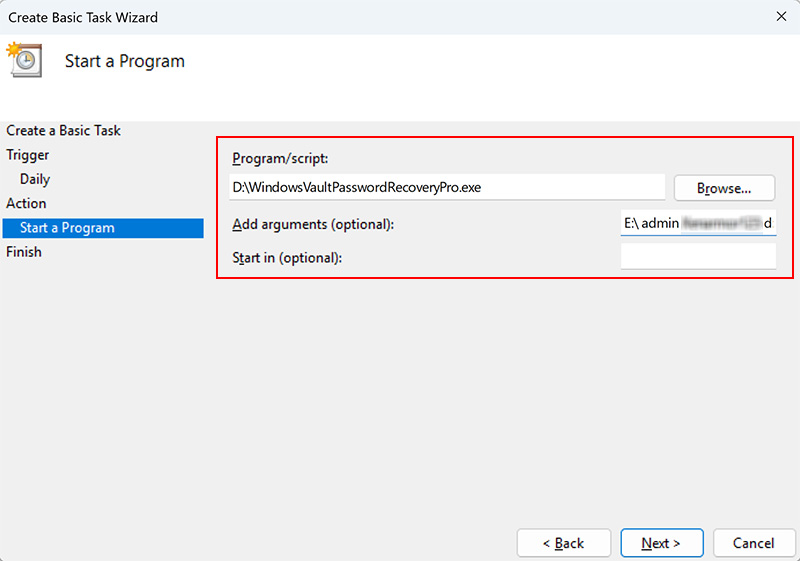Click the empty Start in field
Image resolution: width=800 pixels, height=561 pixels.
click(698, 257)
